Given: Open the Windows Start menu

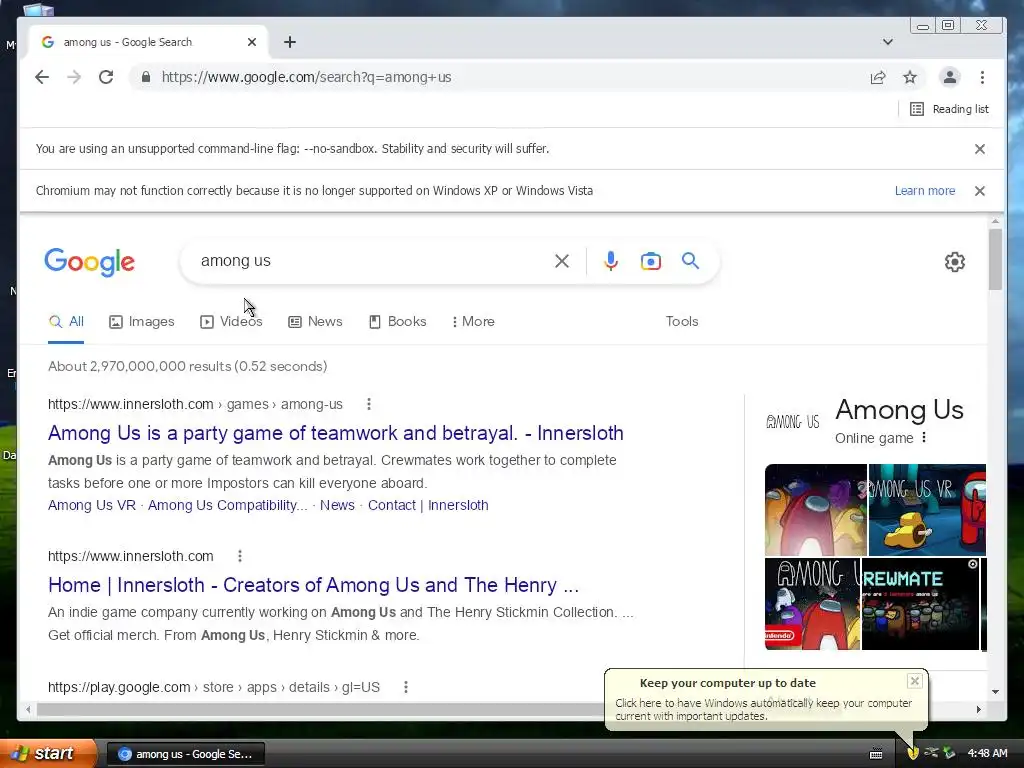Looking at the screenshot, I should coord(47,753).
